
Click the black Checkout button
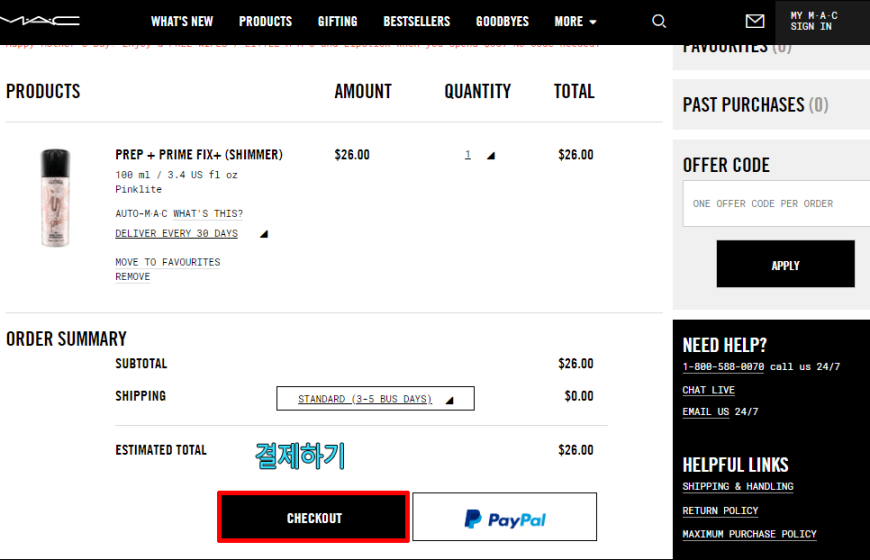[x=313, y=517]
